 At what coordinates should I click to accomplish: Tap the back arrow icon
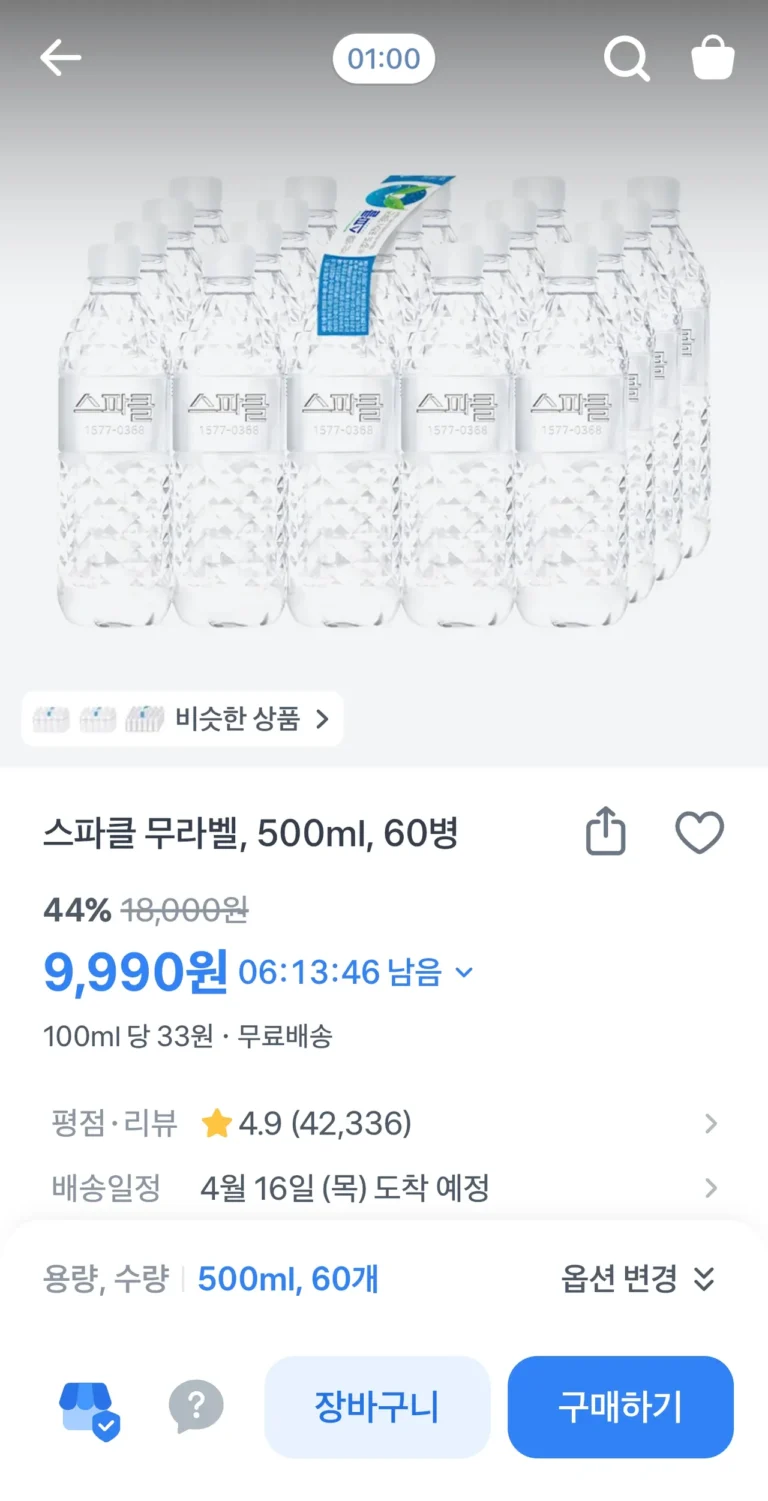[60, 59]
